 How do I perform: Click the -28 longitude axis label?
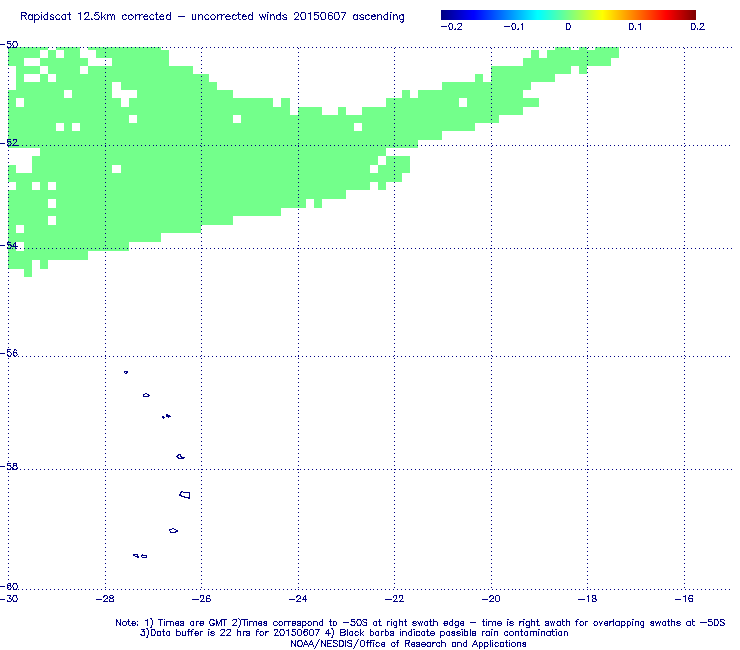point(105,599)
